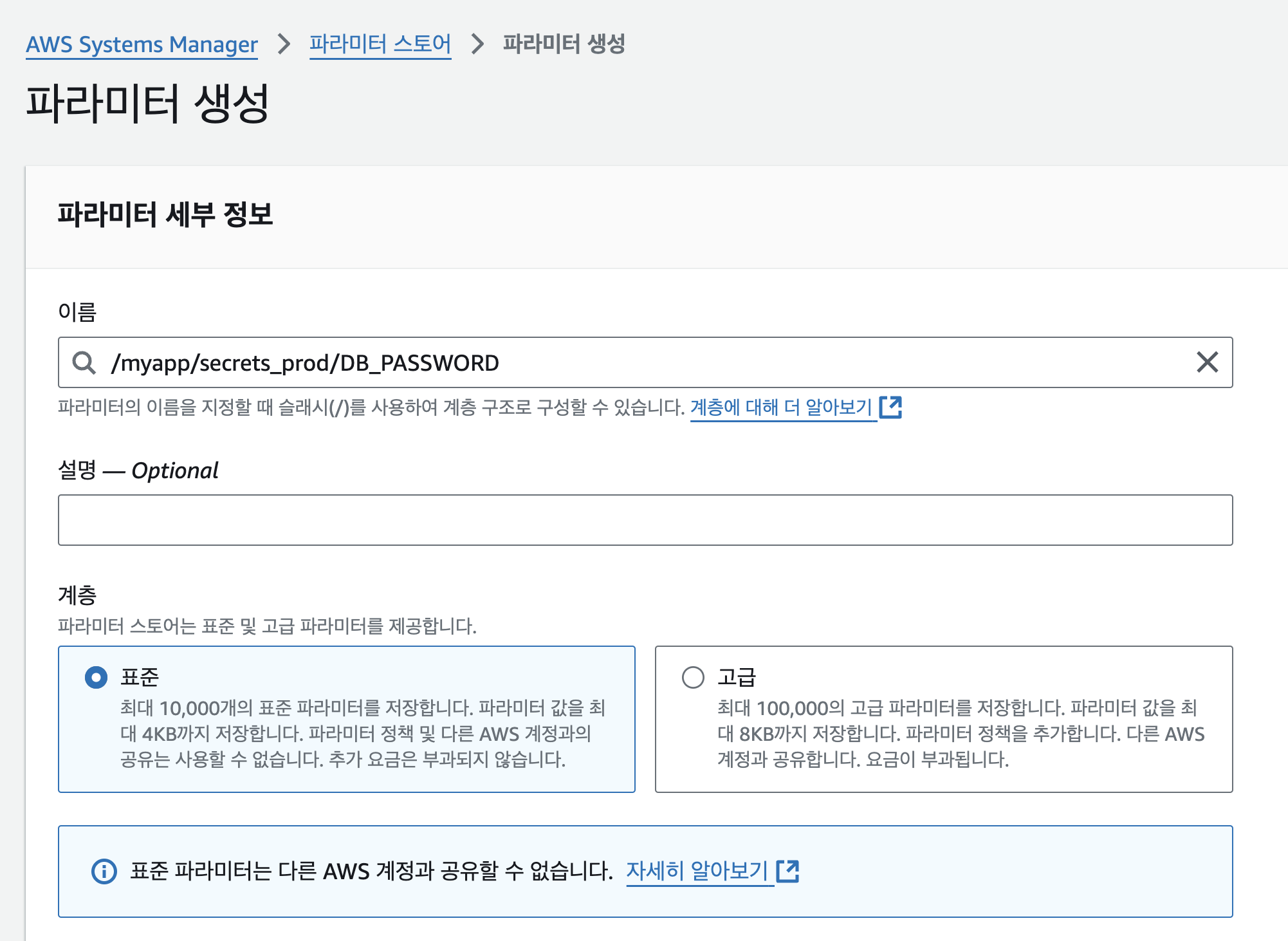This screenshot has width=1288, height=941.
Task: Click breadcrumb chevron after AWS Systems Manager
Action: [284, 44]
